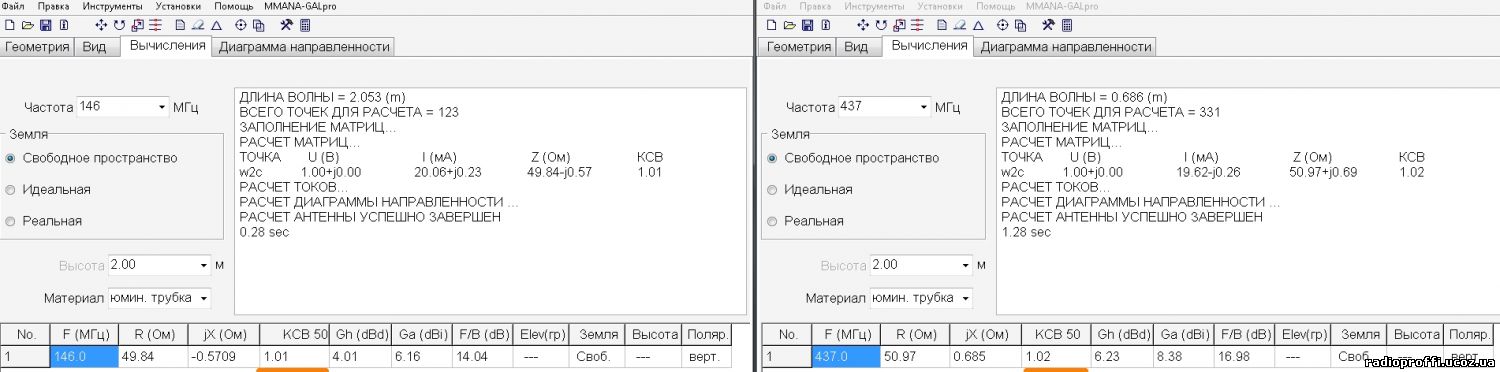
Task: Click the triangle icon in the left window toolbar
Action: click(x=216, y=25)
